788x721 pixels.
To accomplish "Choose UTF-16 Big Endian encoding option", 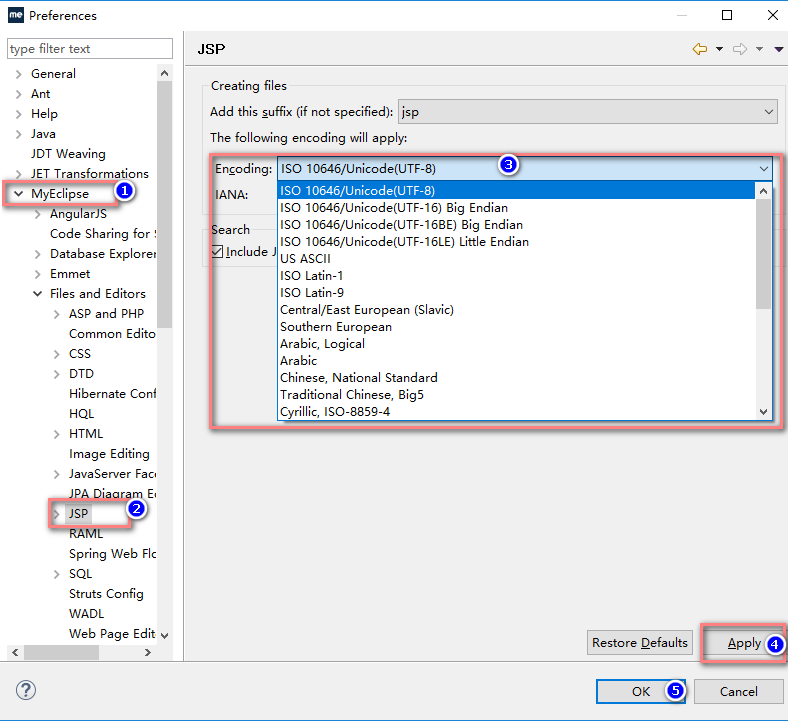I will (516, 208).
